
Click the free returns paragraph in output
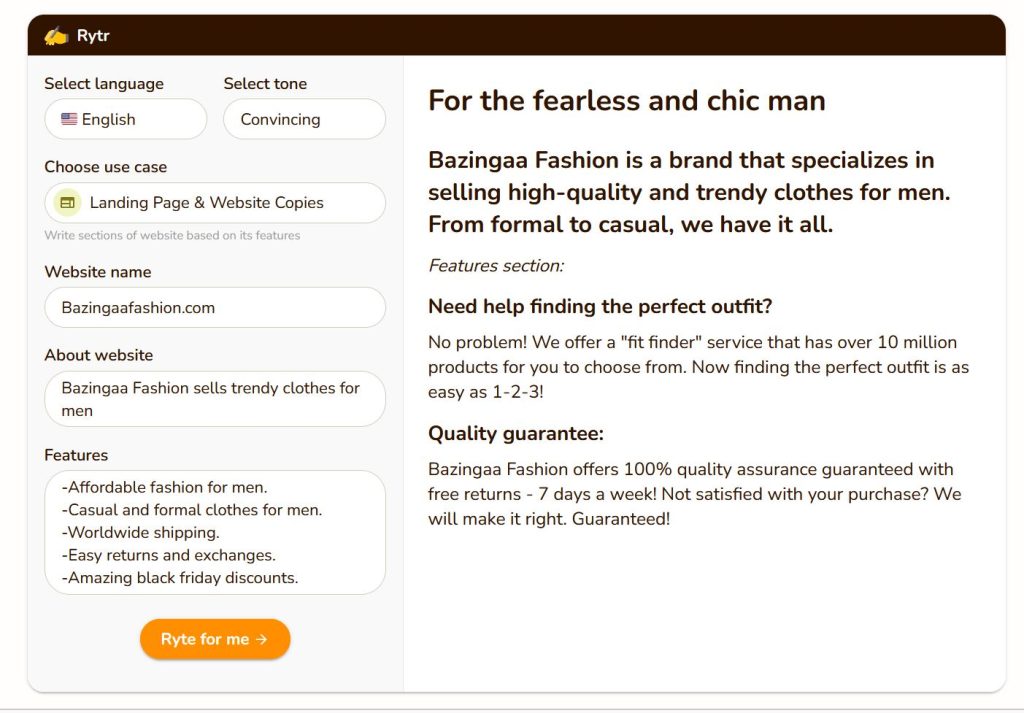pos(695,494)
